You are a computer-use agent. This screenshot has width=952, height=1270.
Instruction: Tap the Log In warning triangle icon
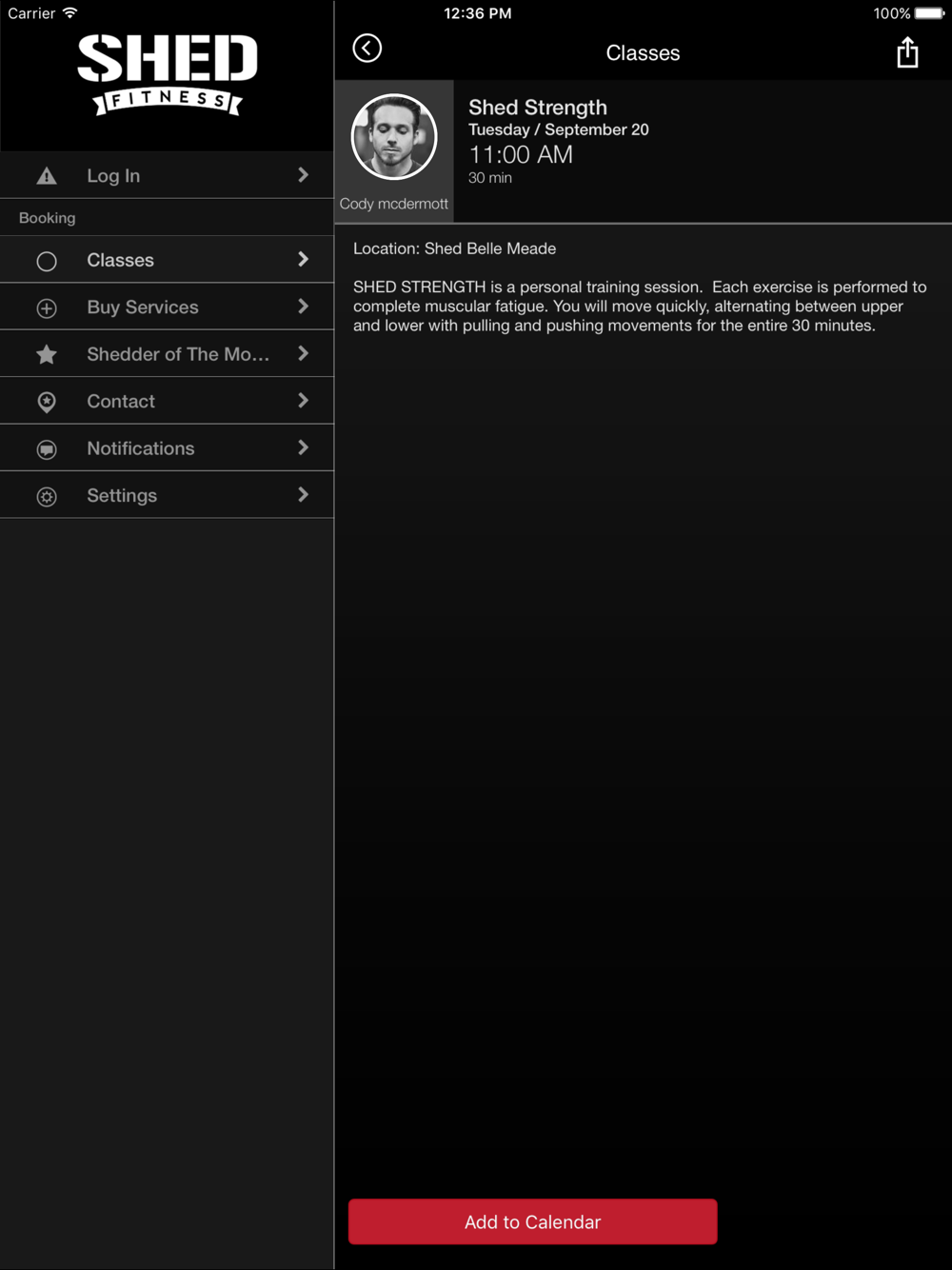[47, 176]
